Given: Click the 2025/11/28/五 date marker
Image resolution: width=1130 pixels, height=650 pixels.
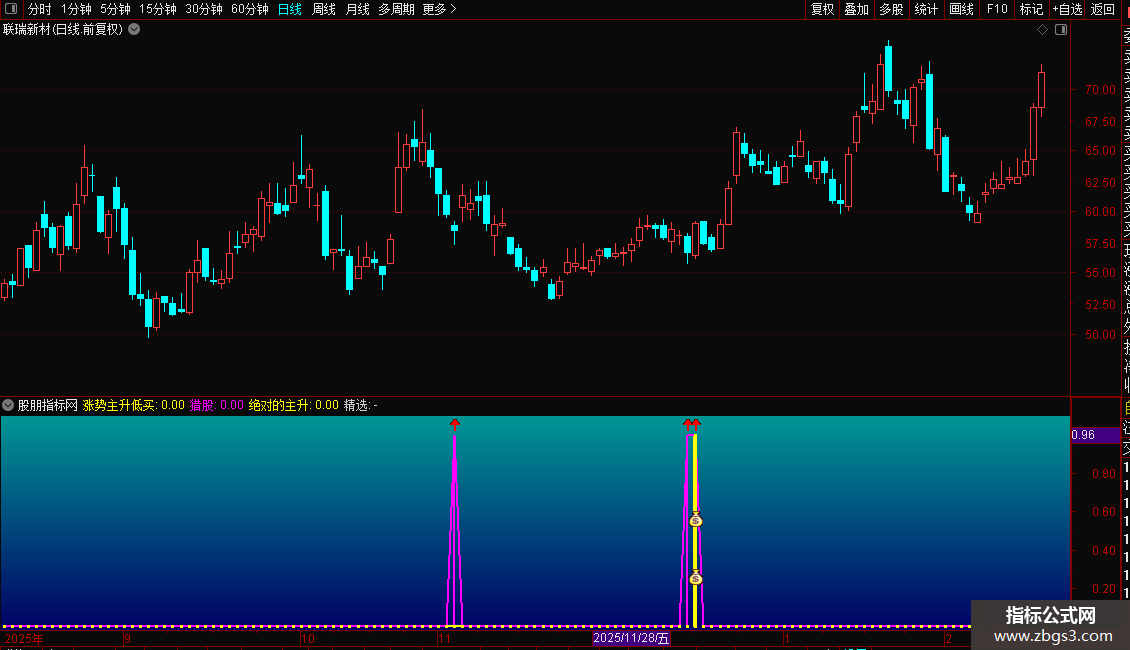Looking at the screenshot, I should (x=631, y=638).
